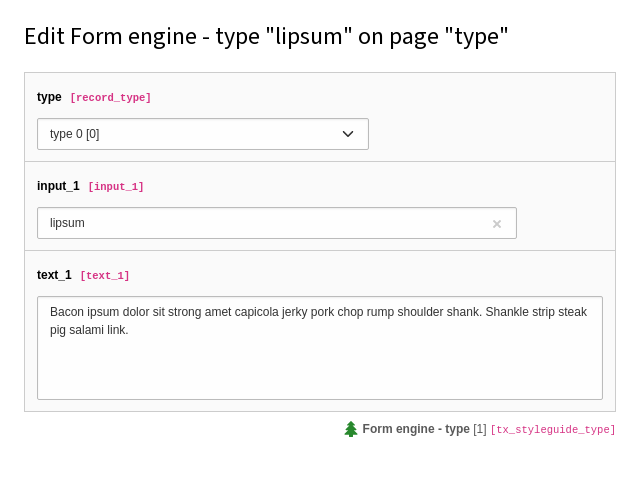640x478 pixels.
Task: Click the green tree record icon
Action: pos(351,429)
